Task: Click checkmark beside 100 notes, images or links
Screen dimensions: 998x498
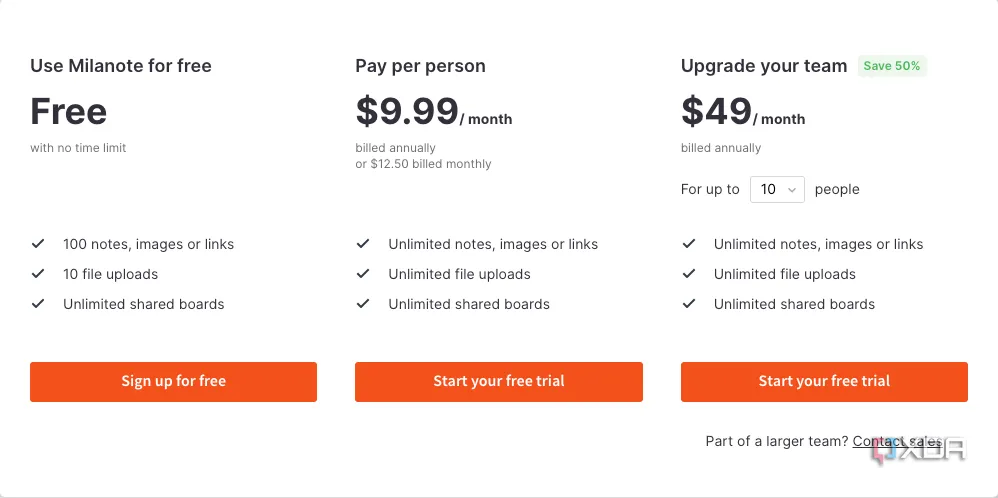Action: click(x=38, y=244)
